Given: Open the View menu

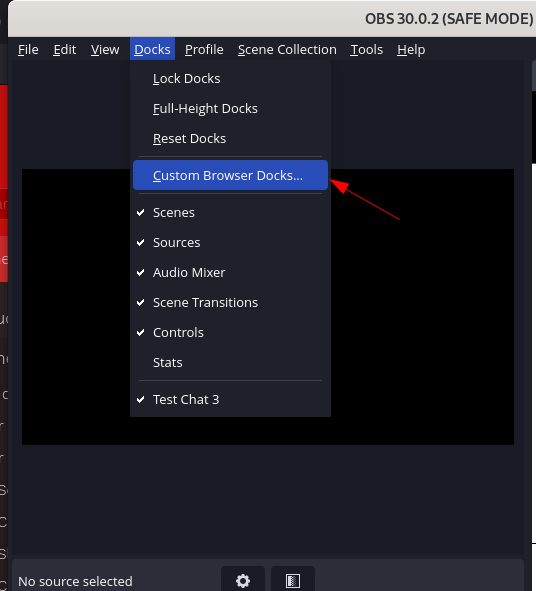Looking at the screenshot, I should [x=105, y=49].
